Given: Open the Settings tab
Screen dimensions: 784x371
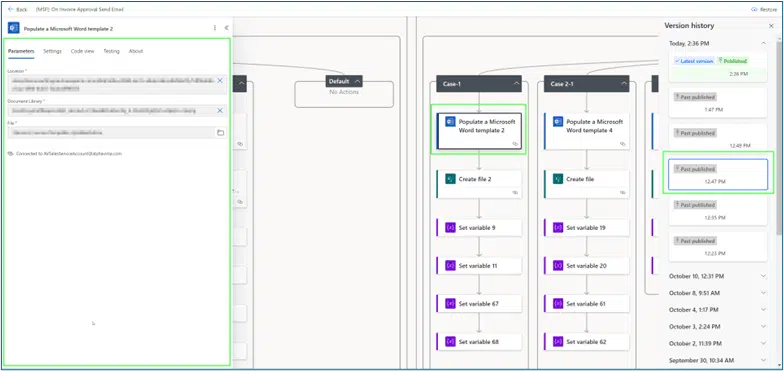Looking at the screenshot, I should coord(52,51).
